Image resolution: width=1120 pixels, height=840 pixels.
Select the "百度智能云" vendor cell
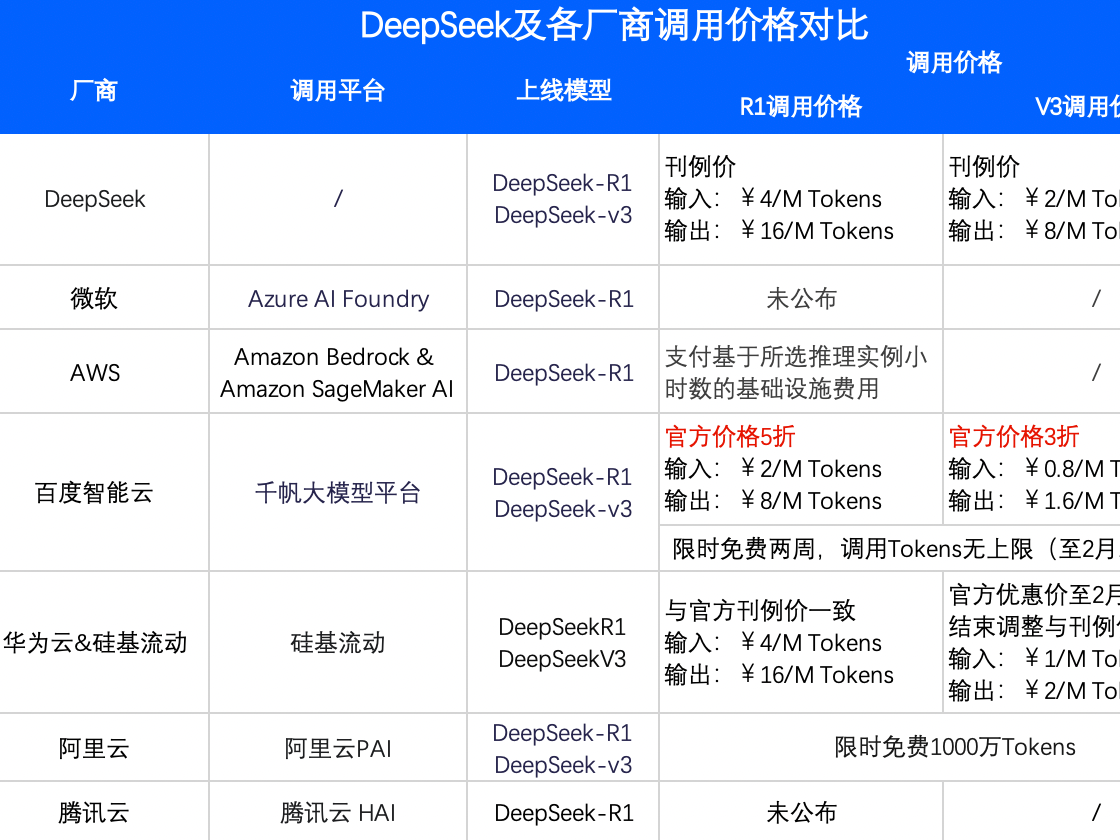(94, 492)
